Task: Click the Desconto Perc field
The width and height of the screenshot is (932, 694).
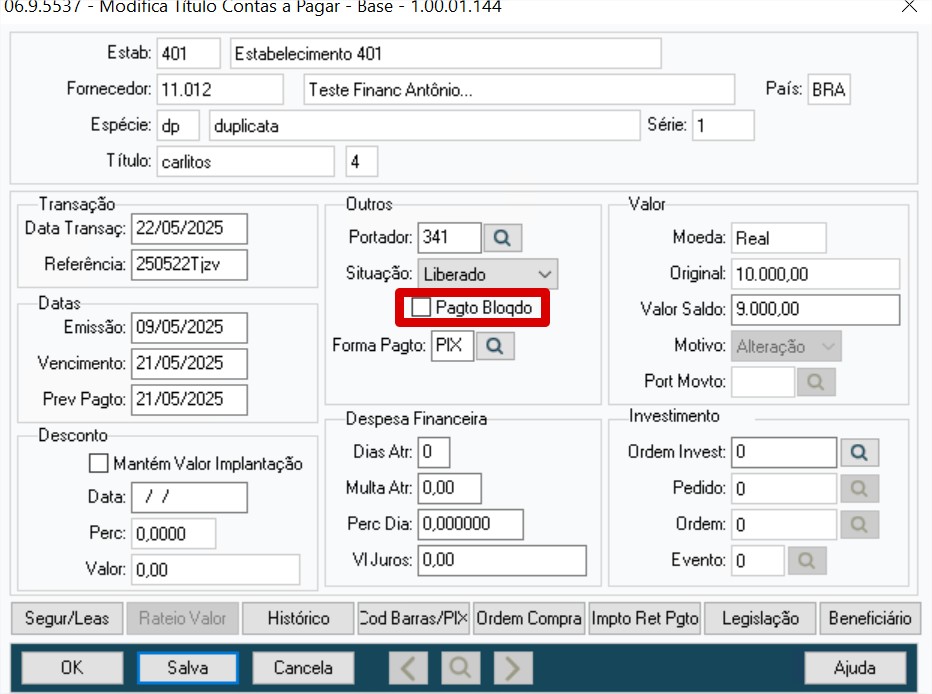Action: [x=173, y=534]
